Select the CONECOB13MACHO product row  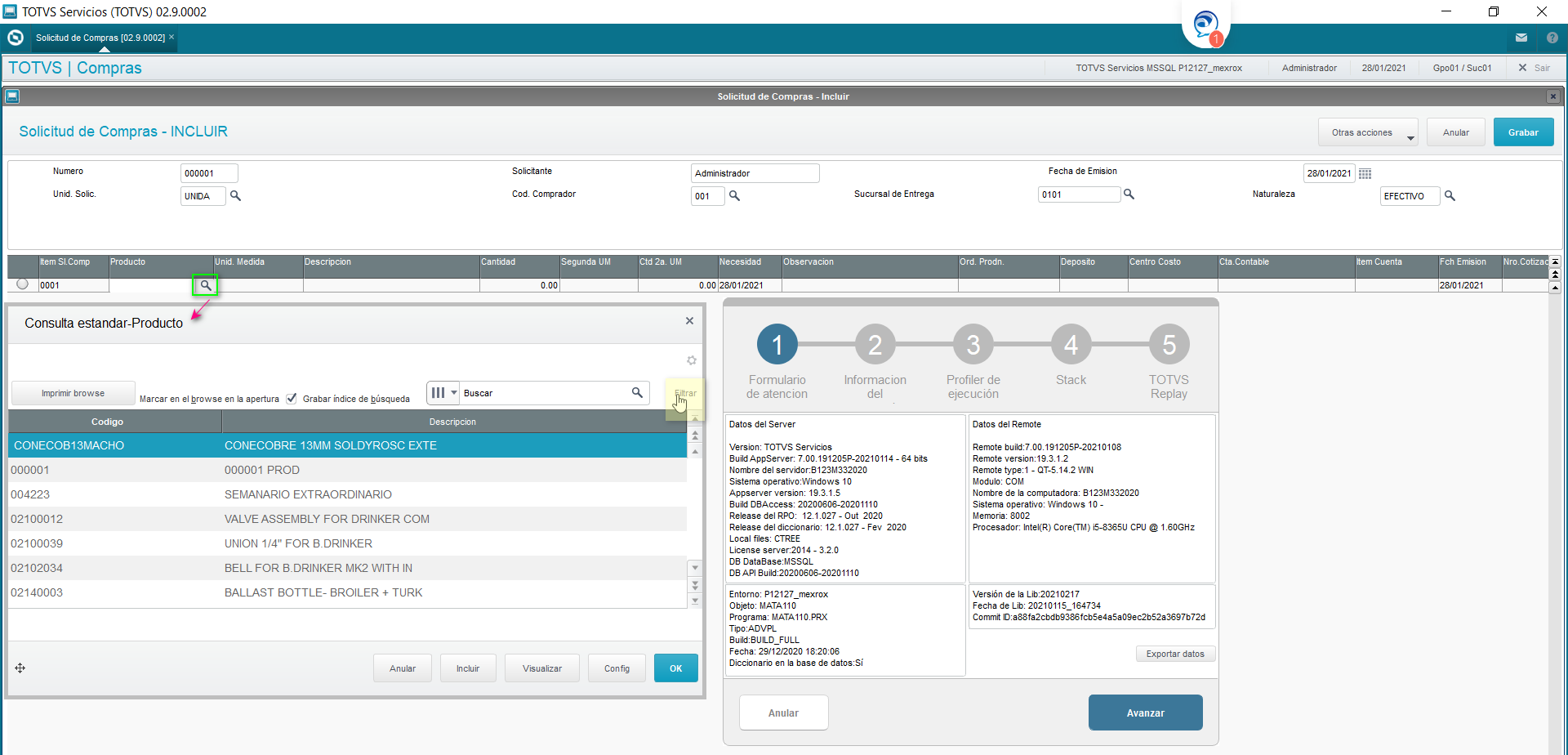[347, 445]
